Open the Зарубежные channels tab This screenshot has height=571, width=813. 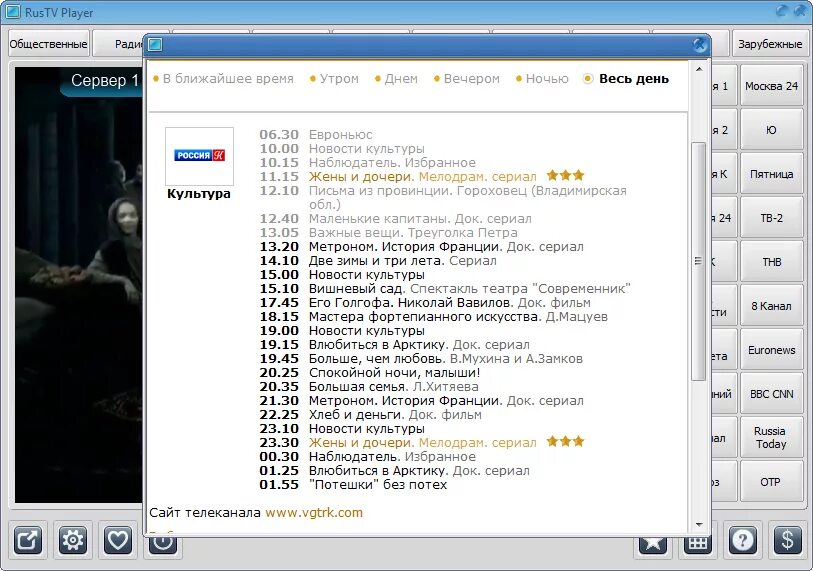tap(770, 44)
